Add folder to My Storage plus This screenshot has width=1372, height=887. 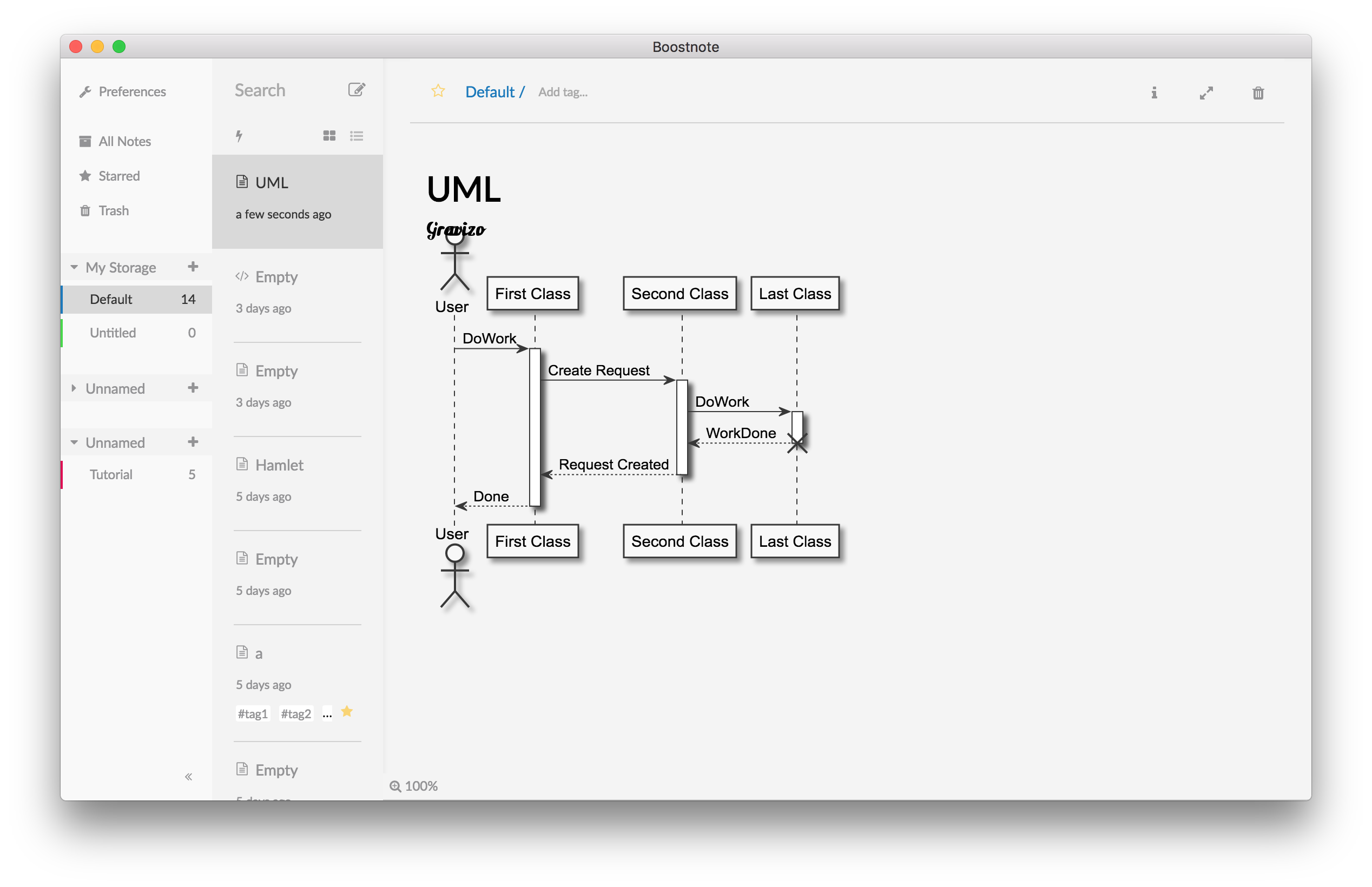(193, 267)
